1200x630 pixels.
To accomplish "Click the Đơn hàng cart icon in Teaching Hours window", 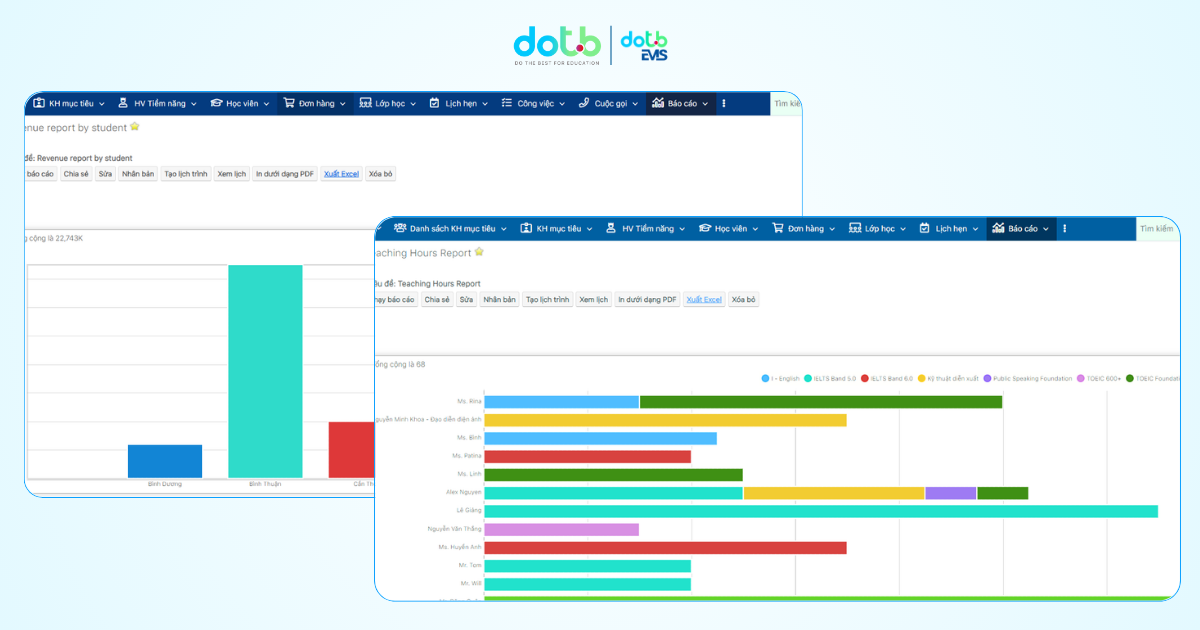I will [x=777, y=229].
